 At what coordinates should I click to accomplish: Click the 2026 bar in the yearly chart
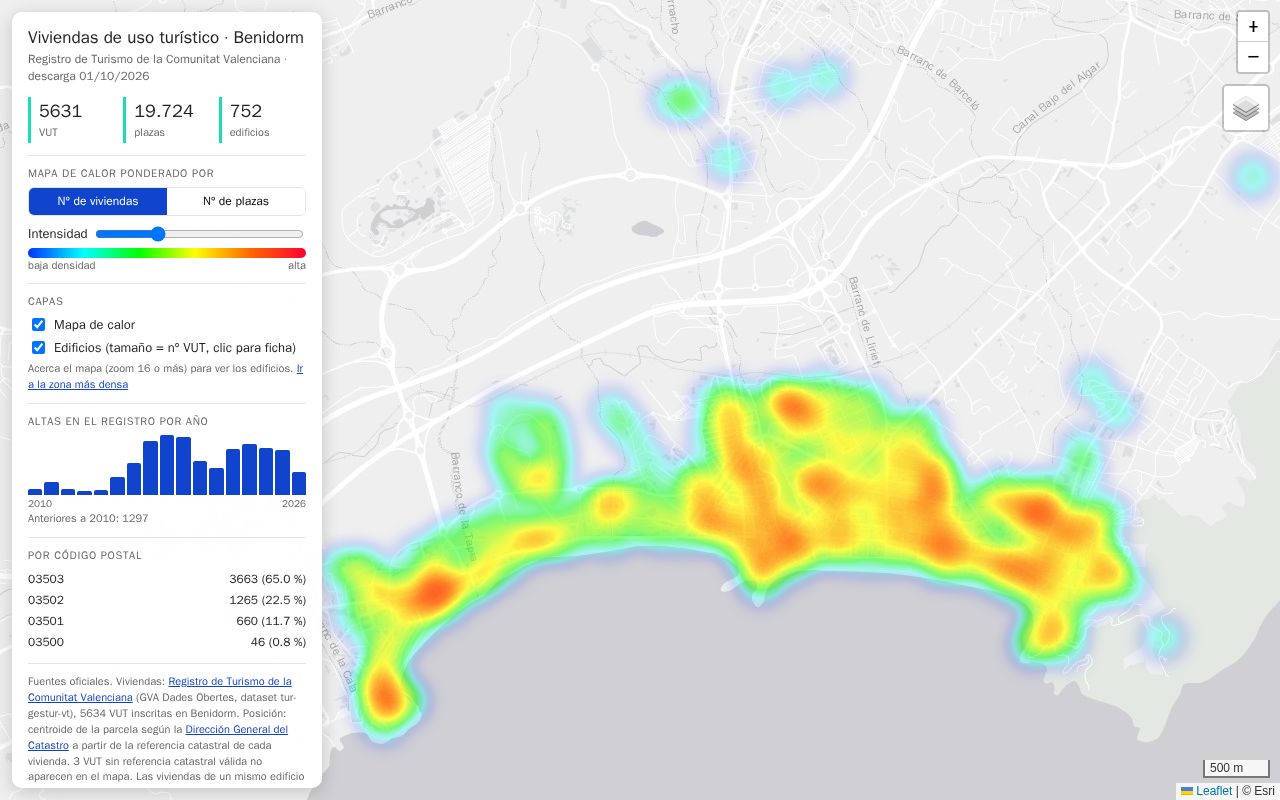coord(299,484)
